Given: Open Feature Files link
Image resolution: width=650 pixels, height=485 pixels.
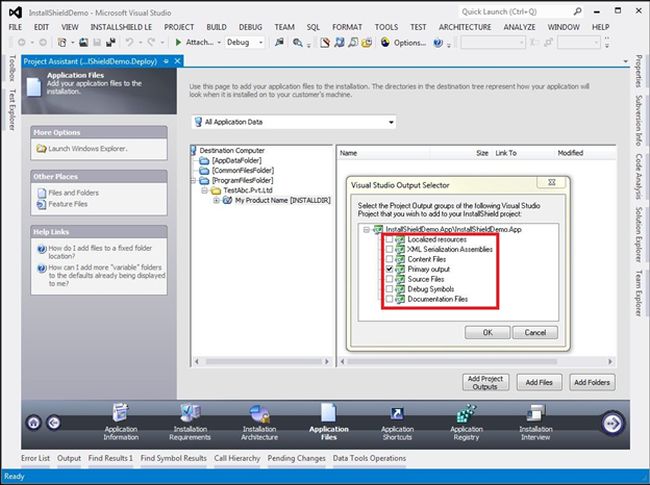Looking at the screenshot, I should coord(68,204).
